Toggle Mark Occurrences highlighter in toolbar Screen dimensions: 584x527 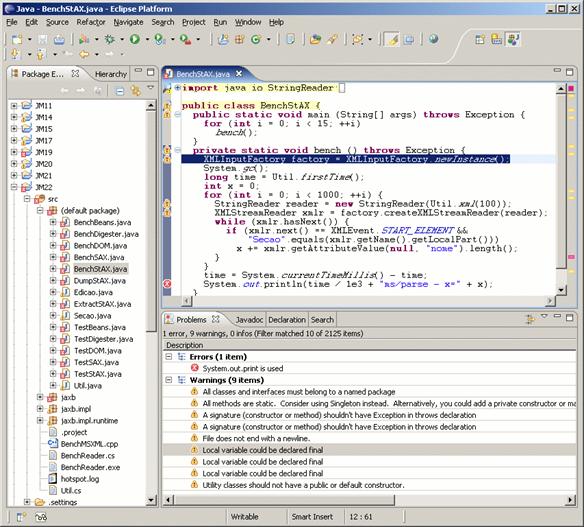(x=393, y=39)
